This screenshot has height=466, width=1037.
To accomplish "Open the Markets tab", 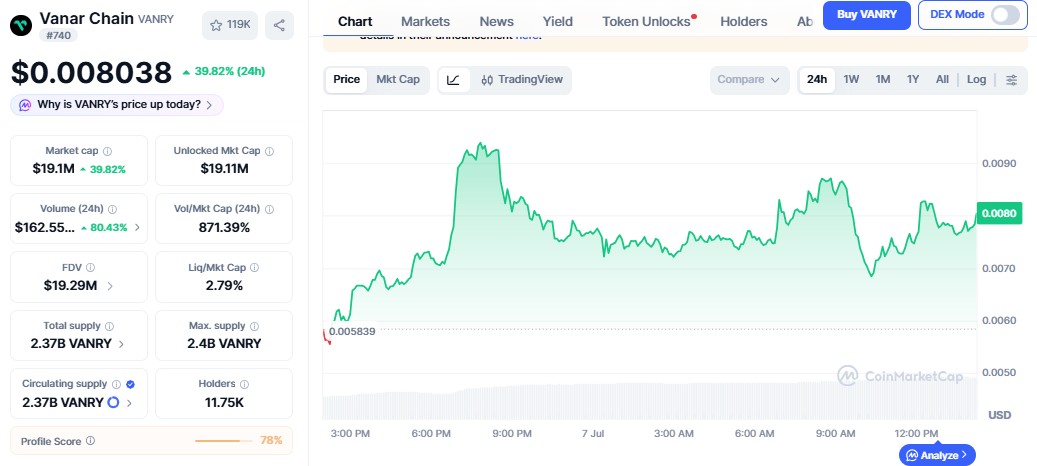I will click(x=425, y=22).
